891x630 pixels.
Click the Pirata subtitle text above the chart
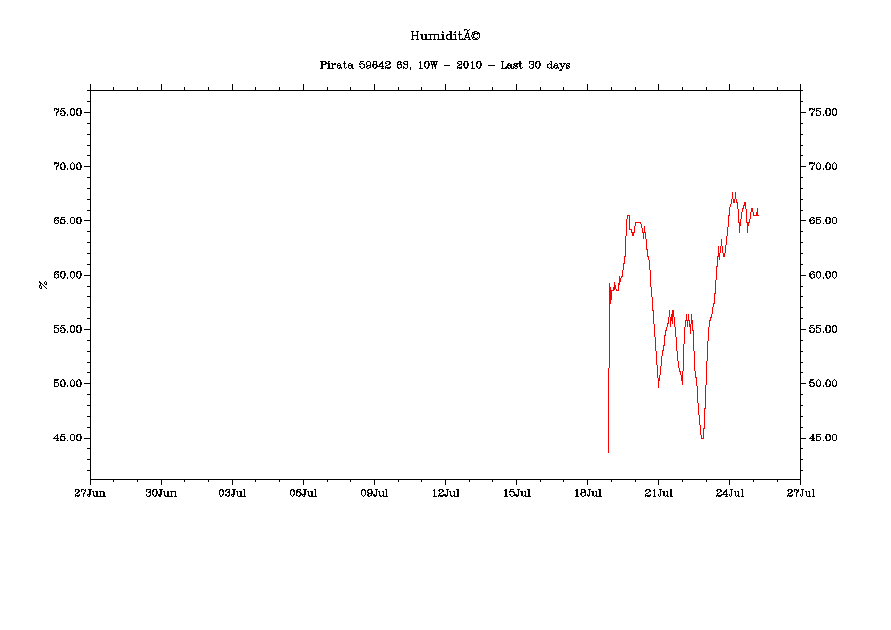point(445,65)
